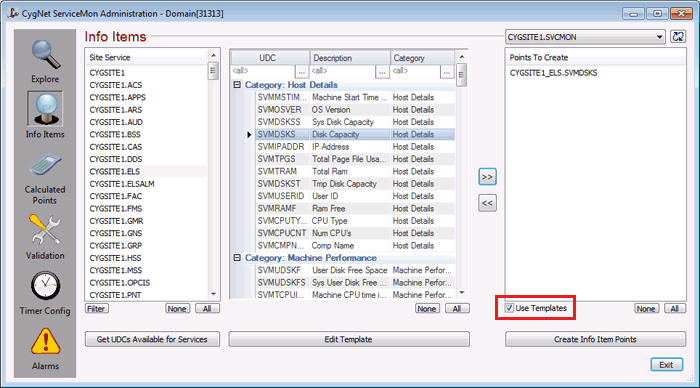Click UDC grid scroll down arrow

click(x=462, y=293)
